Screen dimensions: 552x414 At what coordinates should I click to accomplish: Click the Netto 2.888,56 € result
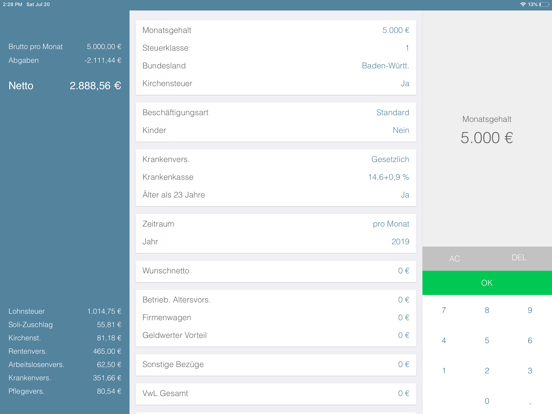pos(65,86)
